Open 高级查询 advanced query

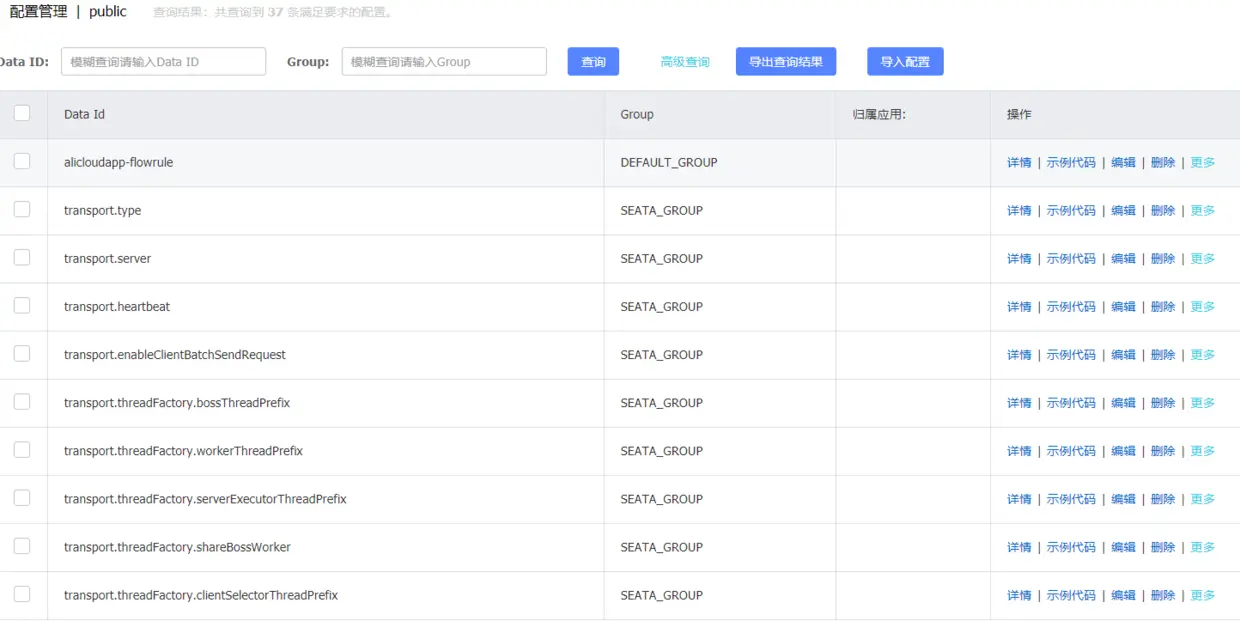685,62
